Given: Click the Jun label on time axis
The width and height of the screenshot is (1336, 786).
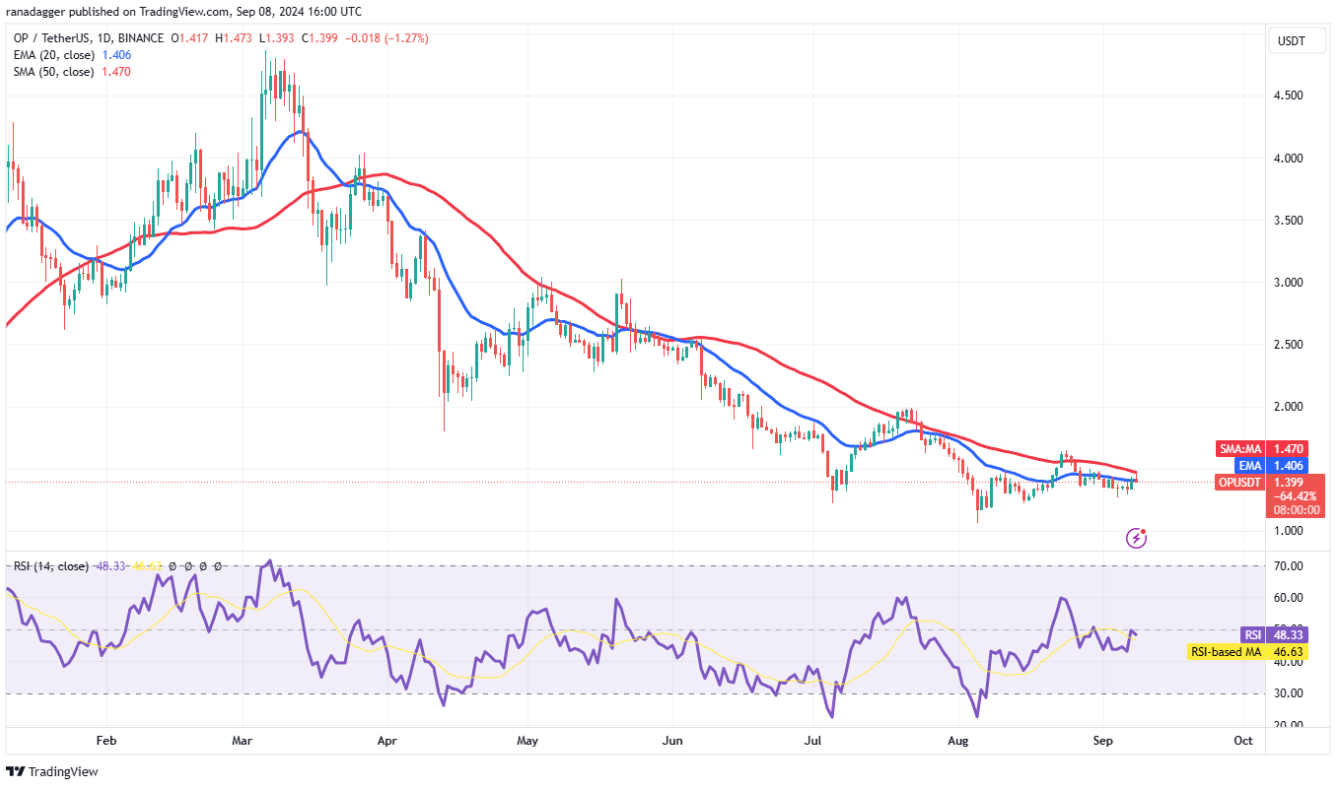Looking at the screenshot, I should [x=673, y=741].
